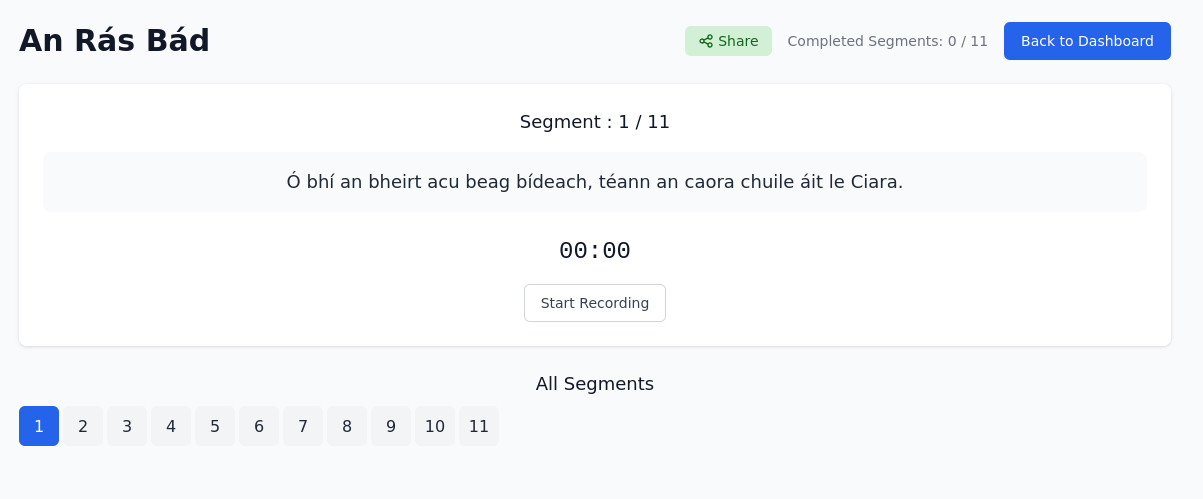The image size is (1203, 499).
Task: Click the 00:00 recording timer
Action: coord(595,250)
